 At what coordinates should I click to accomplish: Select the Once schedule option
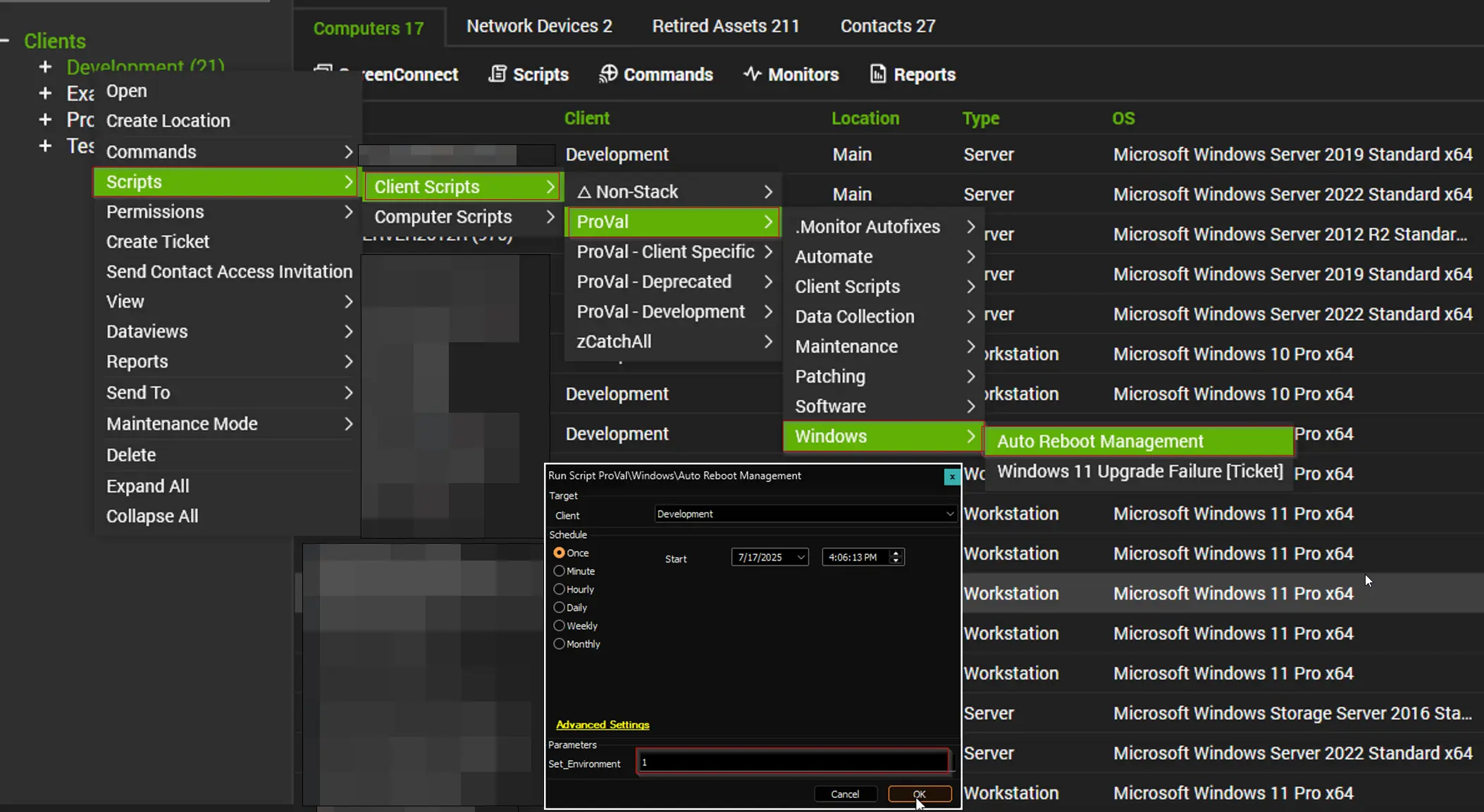point(559,553)
